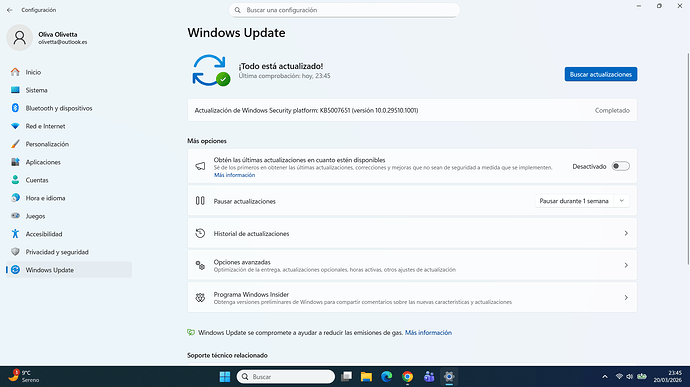Click the pause icon beside Pausar actualizaciones
This screenshot has height=387, width=690.
(x=200, y=201)
